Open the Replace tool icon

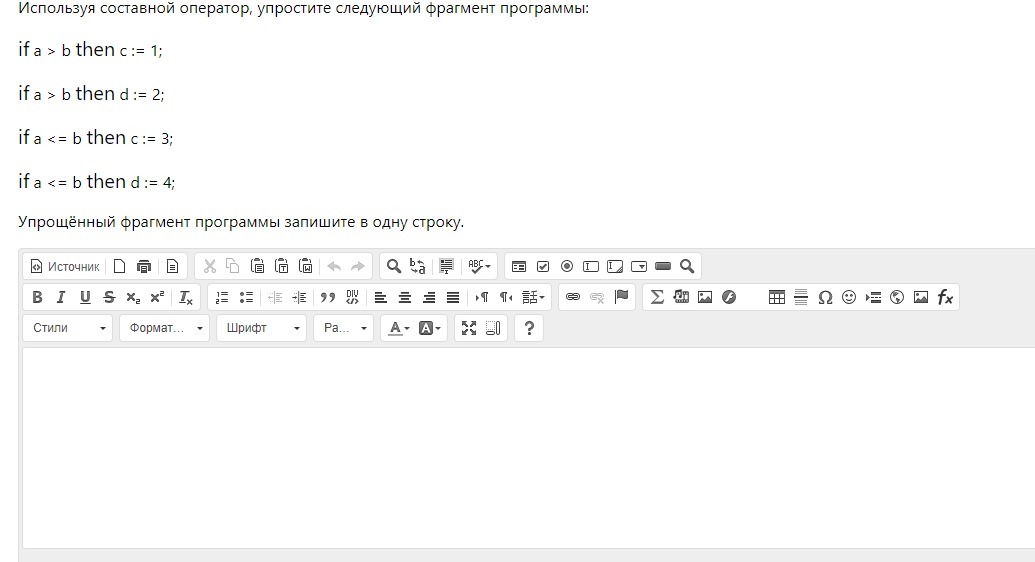point(418,266)
